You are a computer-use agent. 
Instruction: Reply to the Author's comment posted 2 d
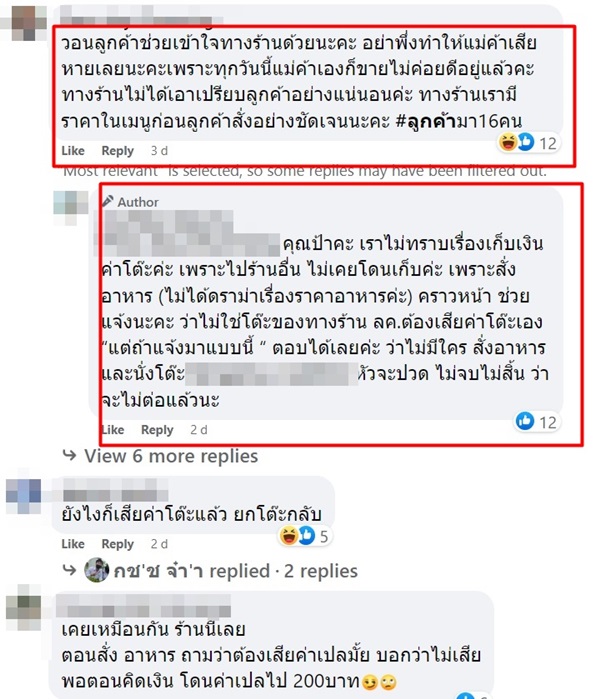pos(157,430)
